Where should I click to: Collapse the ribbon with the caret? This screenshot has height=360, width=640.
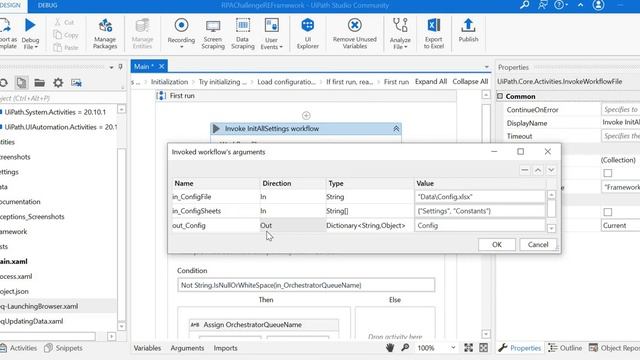[580, 5]
